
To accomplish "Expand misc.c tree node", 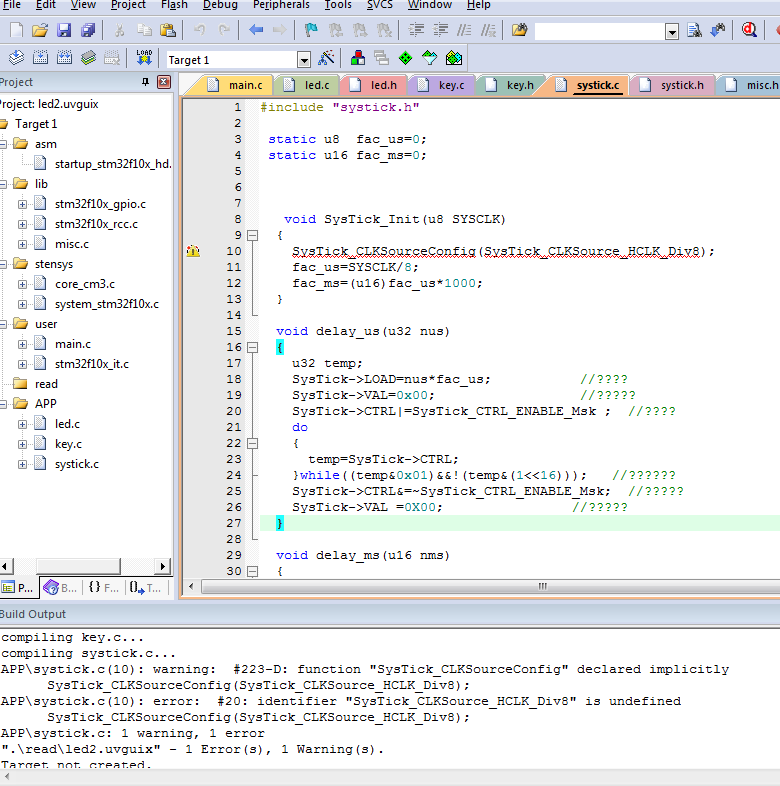I will 22,244.
